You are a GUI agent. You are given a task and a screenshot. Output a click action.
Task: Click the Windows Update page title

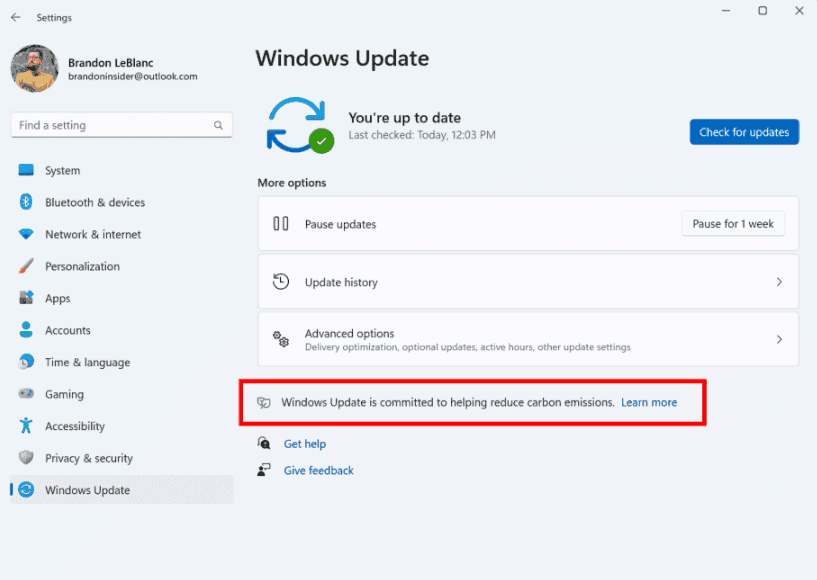coord(342,58)
